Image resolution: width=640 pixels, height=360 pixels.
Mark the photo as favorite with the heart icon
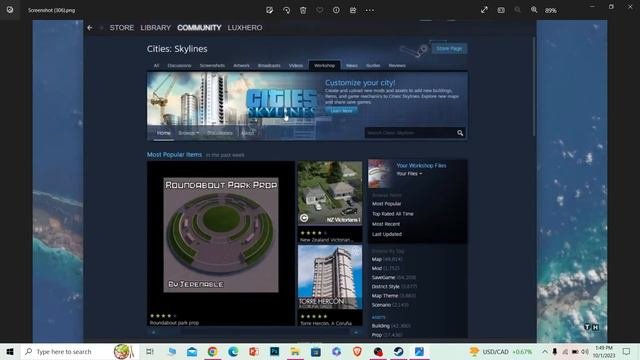(x=320, y=10)
